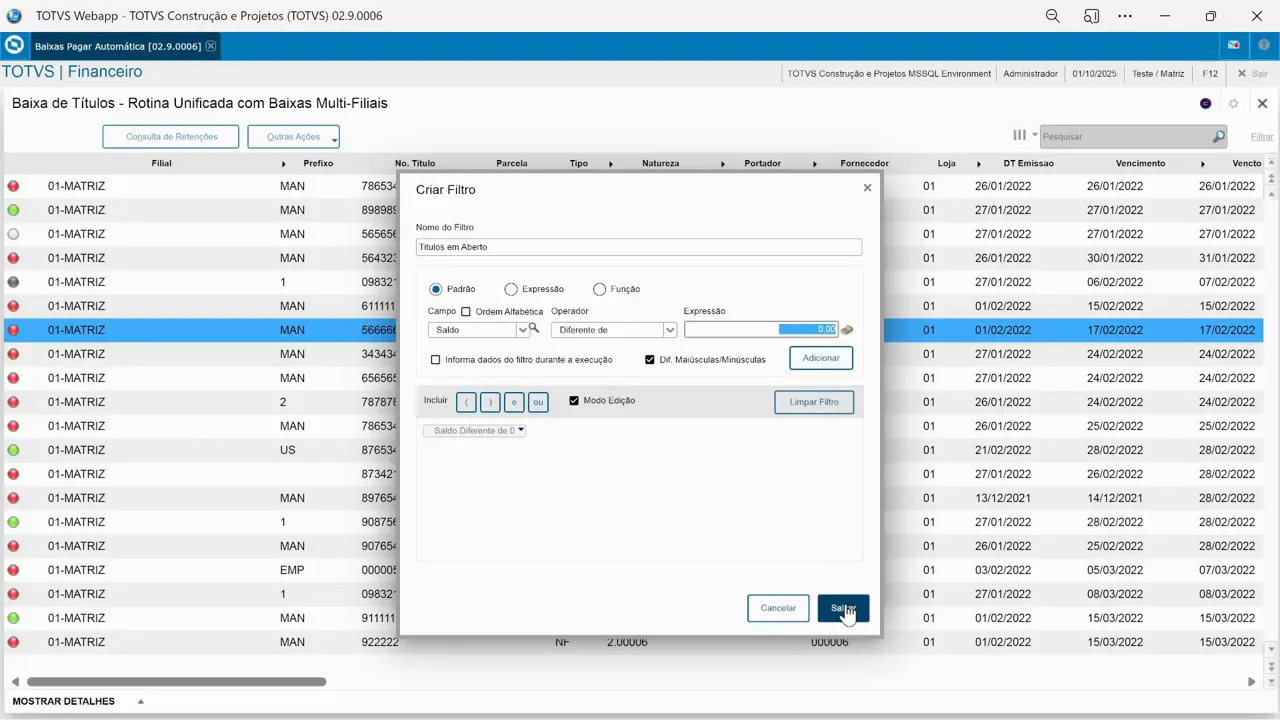Viewport: 1280px width, 720px height.
Task: Open the Operador 'Diferente de' dropdown
Action: tap(668, 329)
